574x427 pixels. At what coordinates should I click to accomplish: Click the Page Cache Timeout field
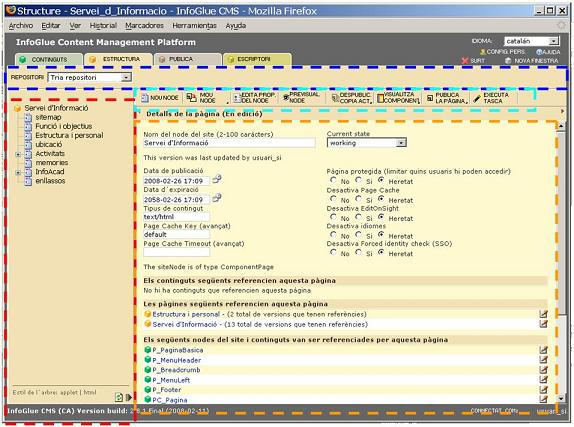(176, 252)
